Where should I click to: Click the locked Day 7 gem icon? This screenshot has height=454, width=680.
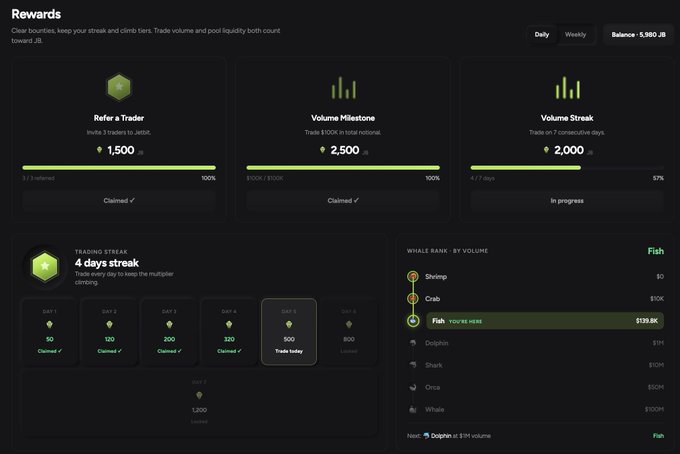click(x=199, y=395)
